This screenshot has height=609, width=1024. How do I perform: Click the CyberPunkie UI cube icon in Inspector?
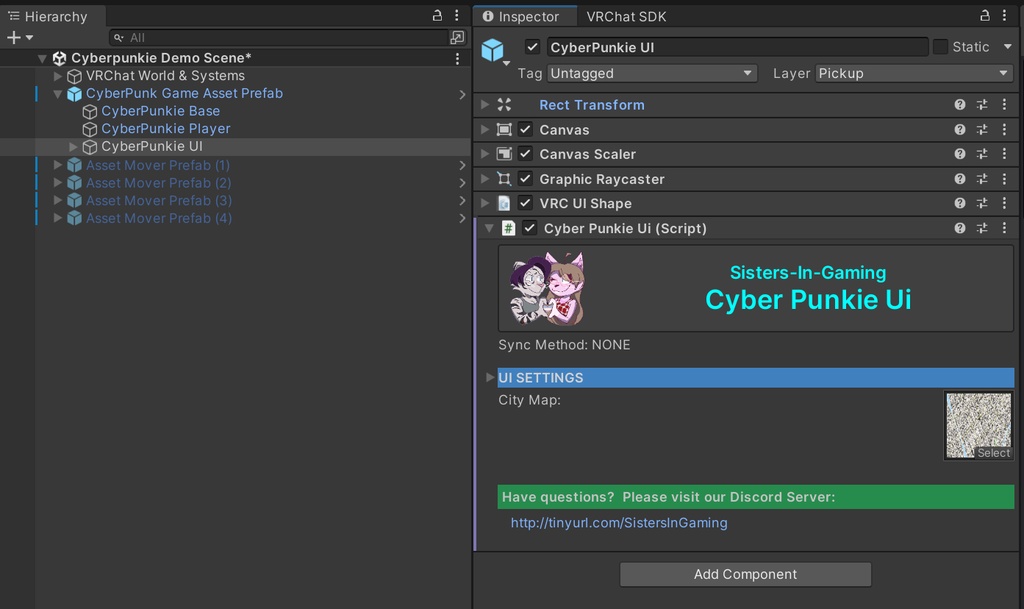pyautogui.click(x=494, y=46)
